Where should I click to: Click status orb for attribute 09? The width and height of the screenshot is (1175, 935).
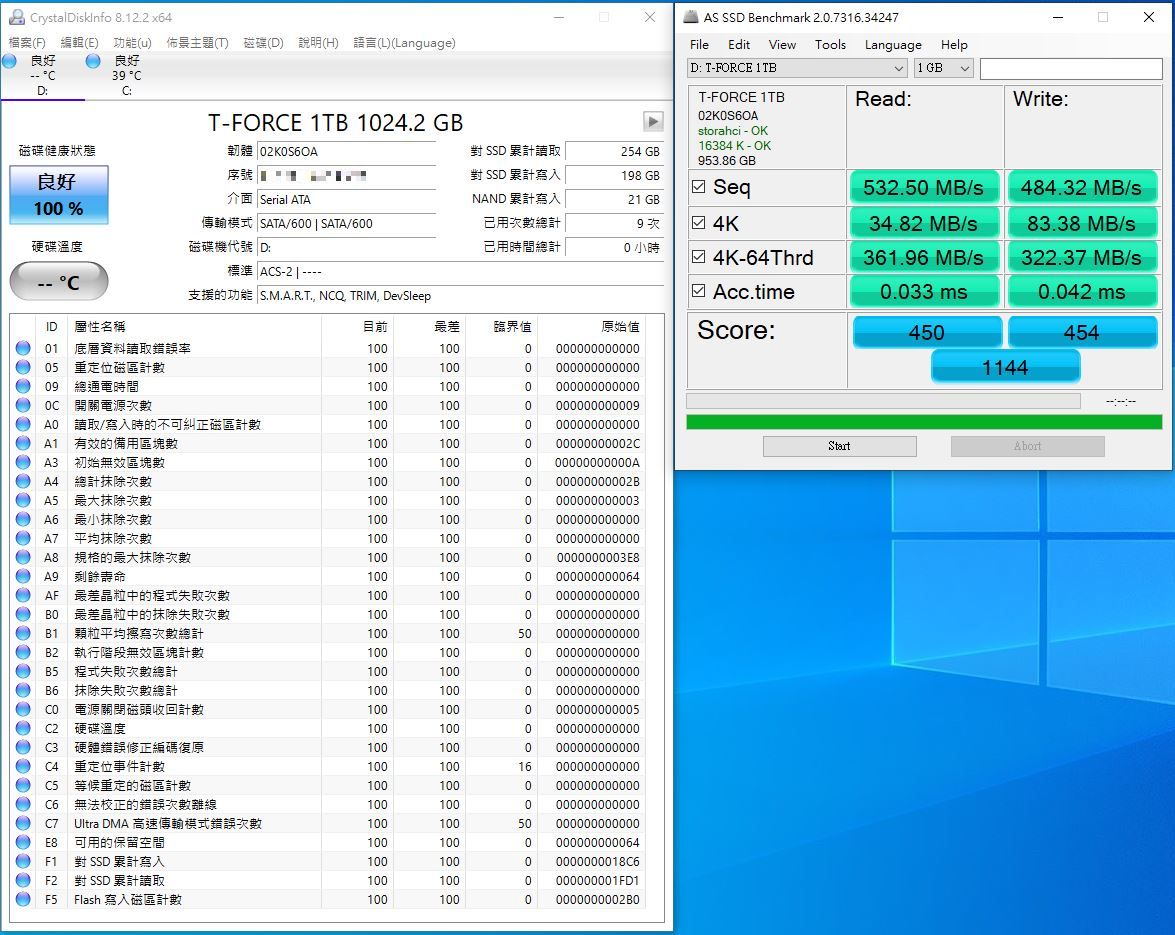click(23, 387)
